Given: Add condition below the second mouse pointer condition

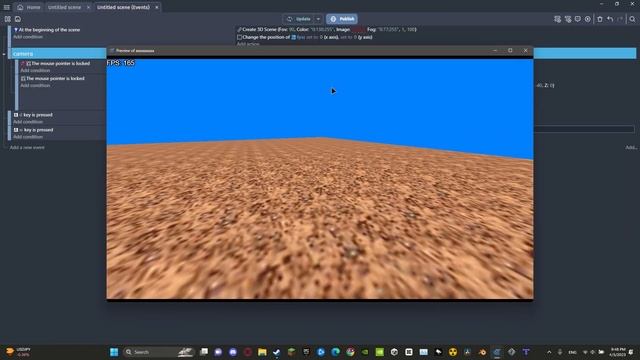Looking at the screenshot, I should (35, 85).
